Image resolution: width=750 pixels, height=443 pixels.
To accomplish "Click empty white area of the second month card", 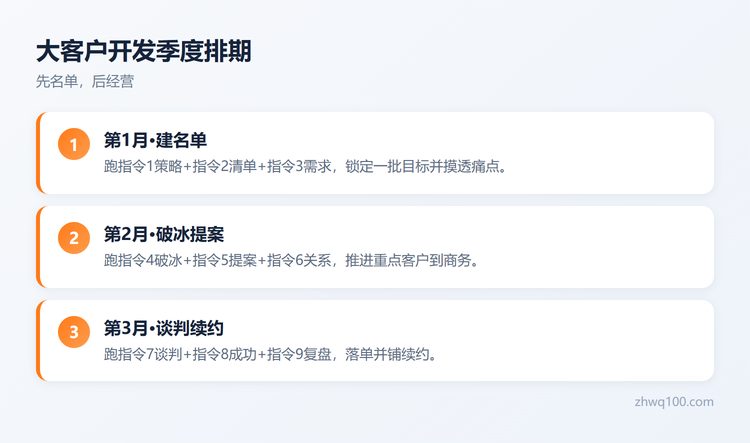I will [x=598, y=247].
